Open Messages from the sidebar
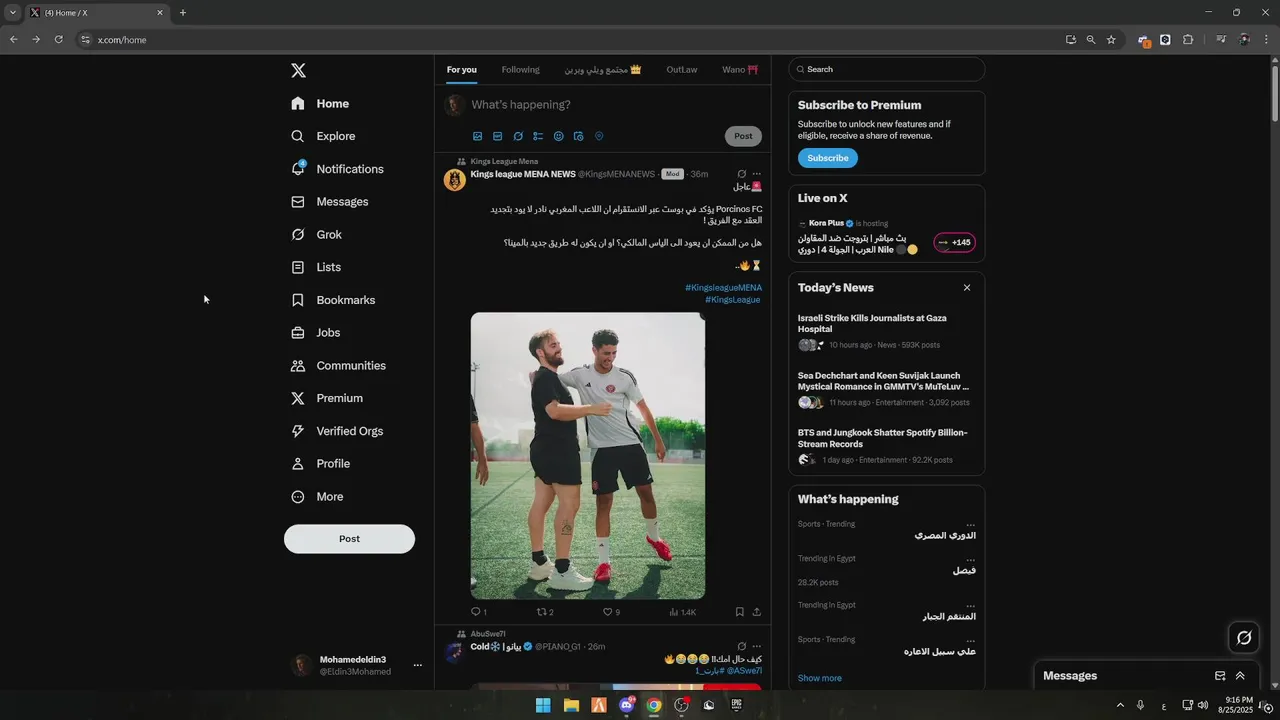Screen dimensions: 1280x720 point(330,202)
